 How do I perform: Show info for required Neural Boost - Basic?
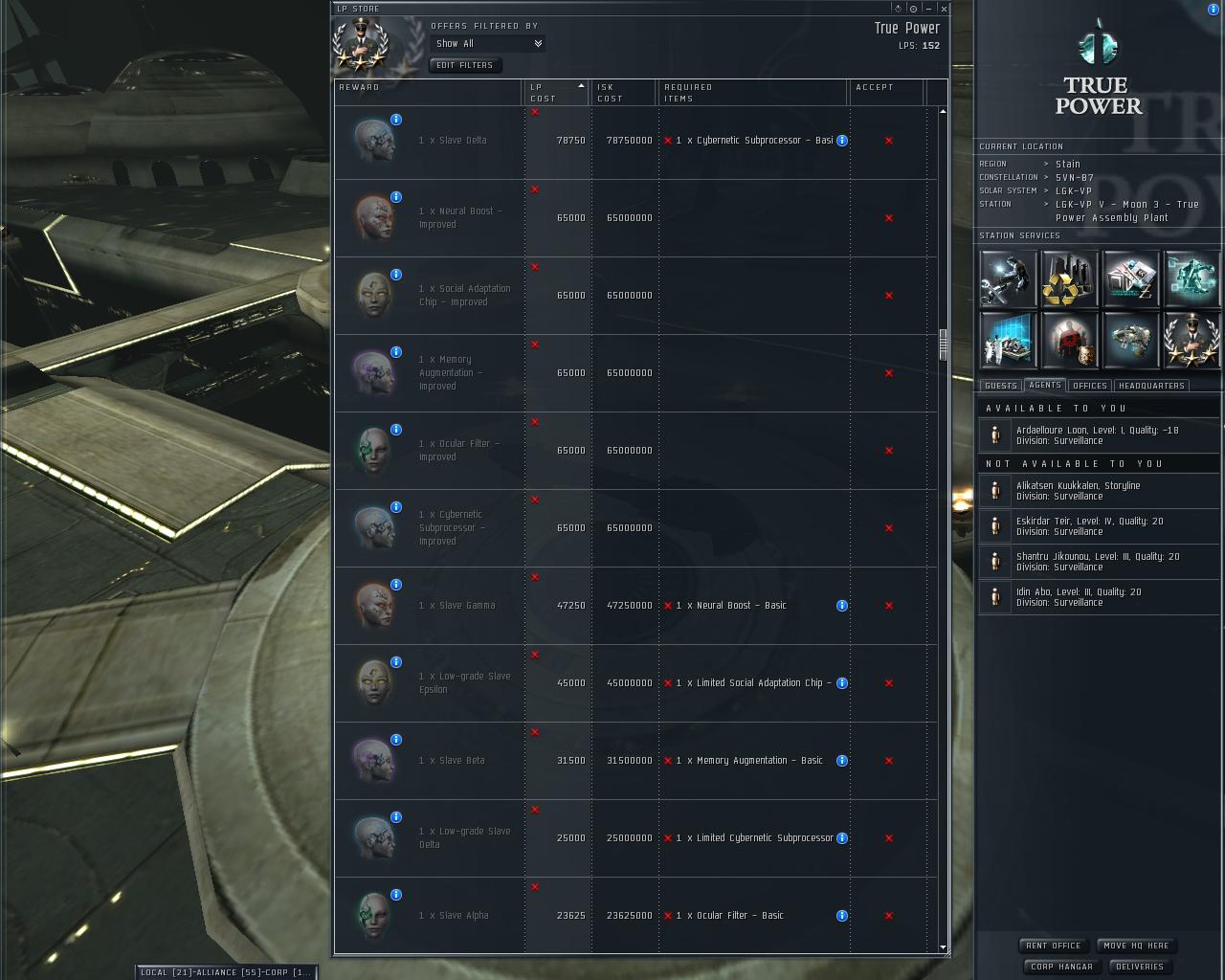tap(842, 606)
